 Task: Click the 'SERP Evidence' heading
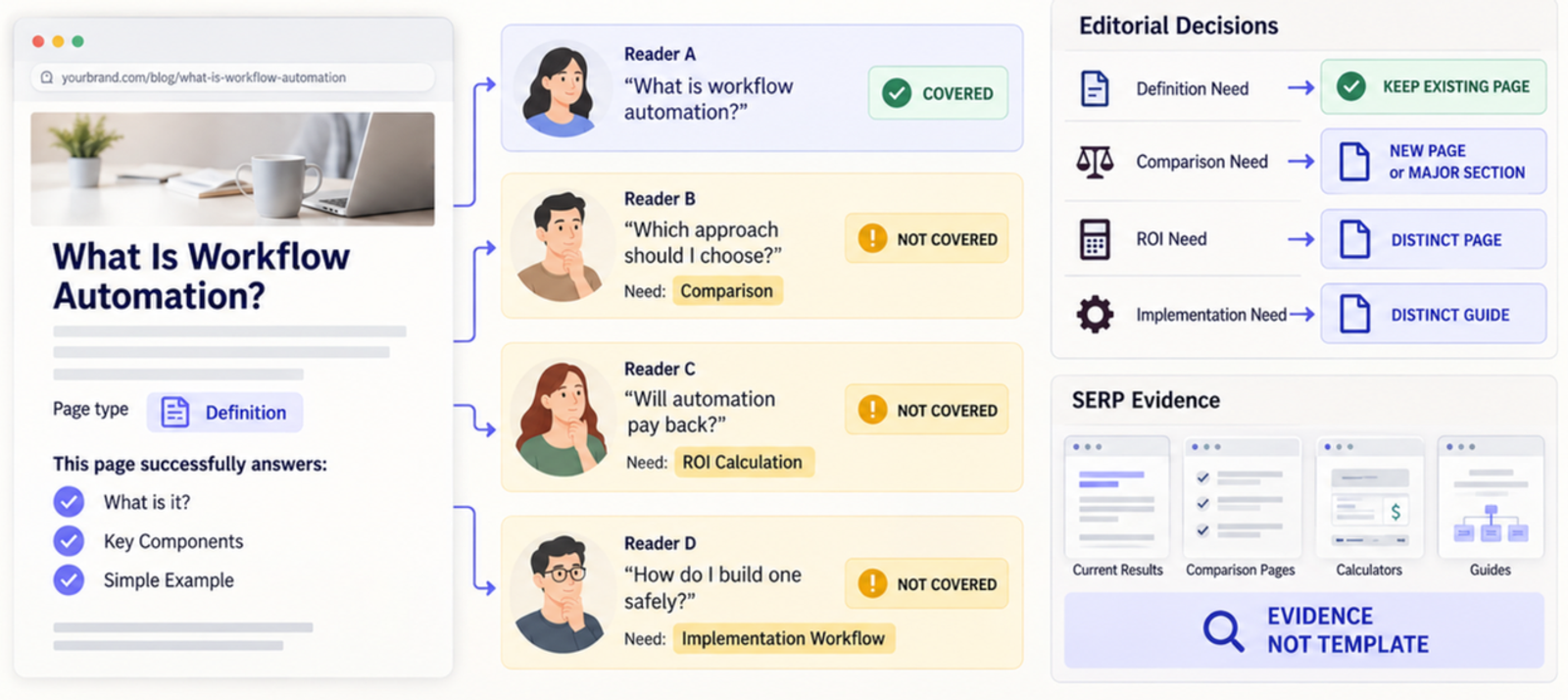[1146, 400]
